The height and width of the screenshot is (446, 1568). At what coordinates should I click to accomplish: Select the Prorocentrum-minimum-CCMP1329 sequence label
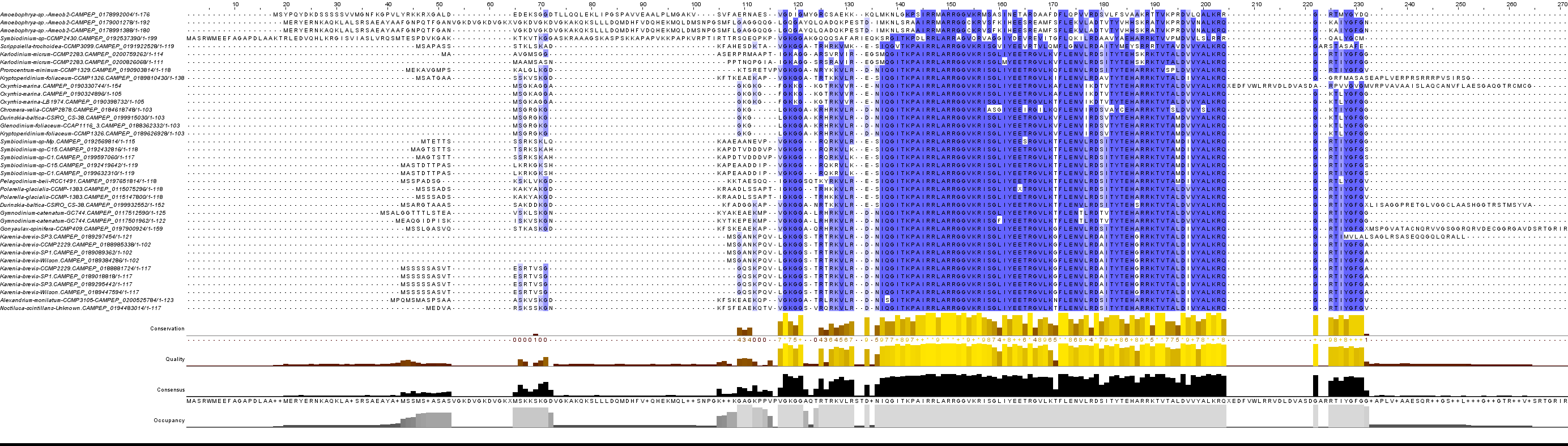85,70
